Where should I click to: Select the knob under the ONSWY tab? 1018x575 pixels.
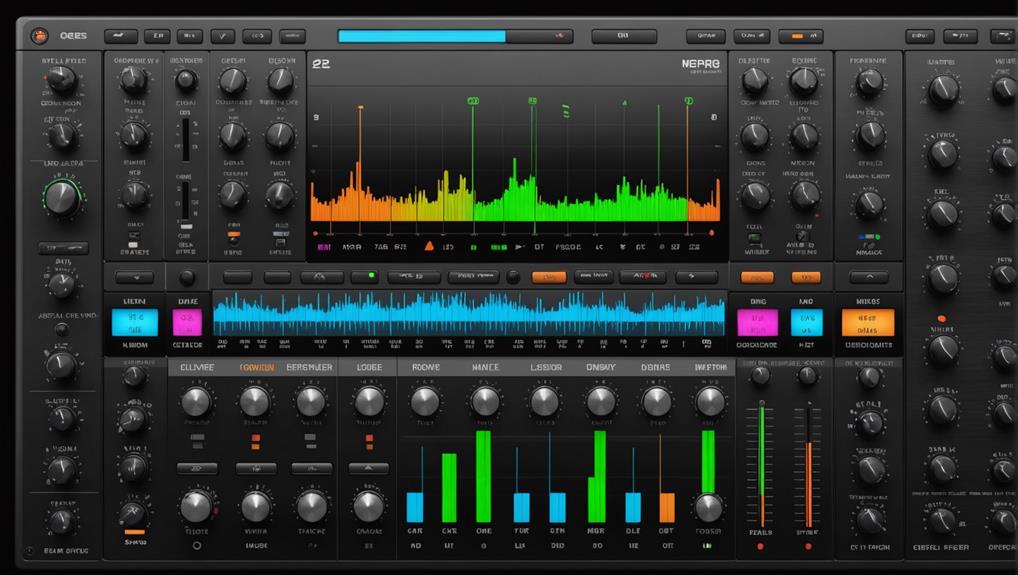601,402
